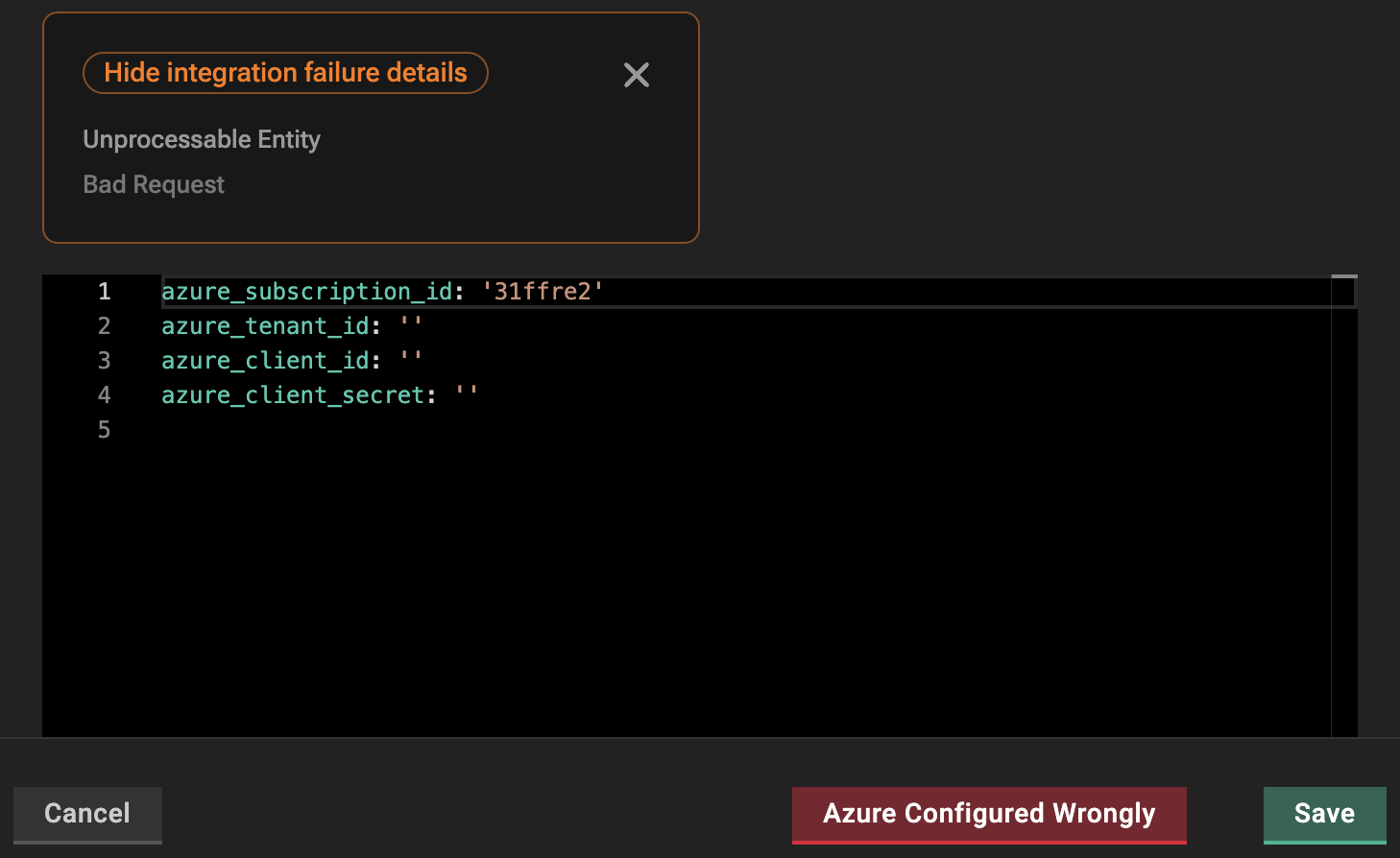The height and width of the screenshot is (858, 1400).
Task: Click the '31ffre2' subscription value
Action: pos(543,292)
